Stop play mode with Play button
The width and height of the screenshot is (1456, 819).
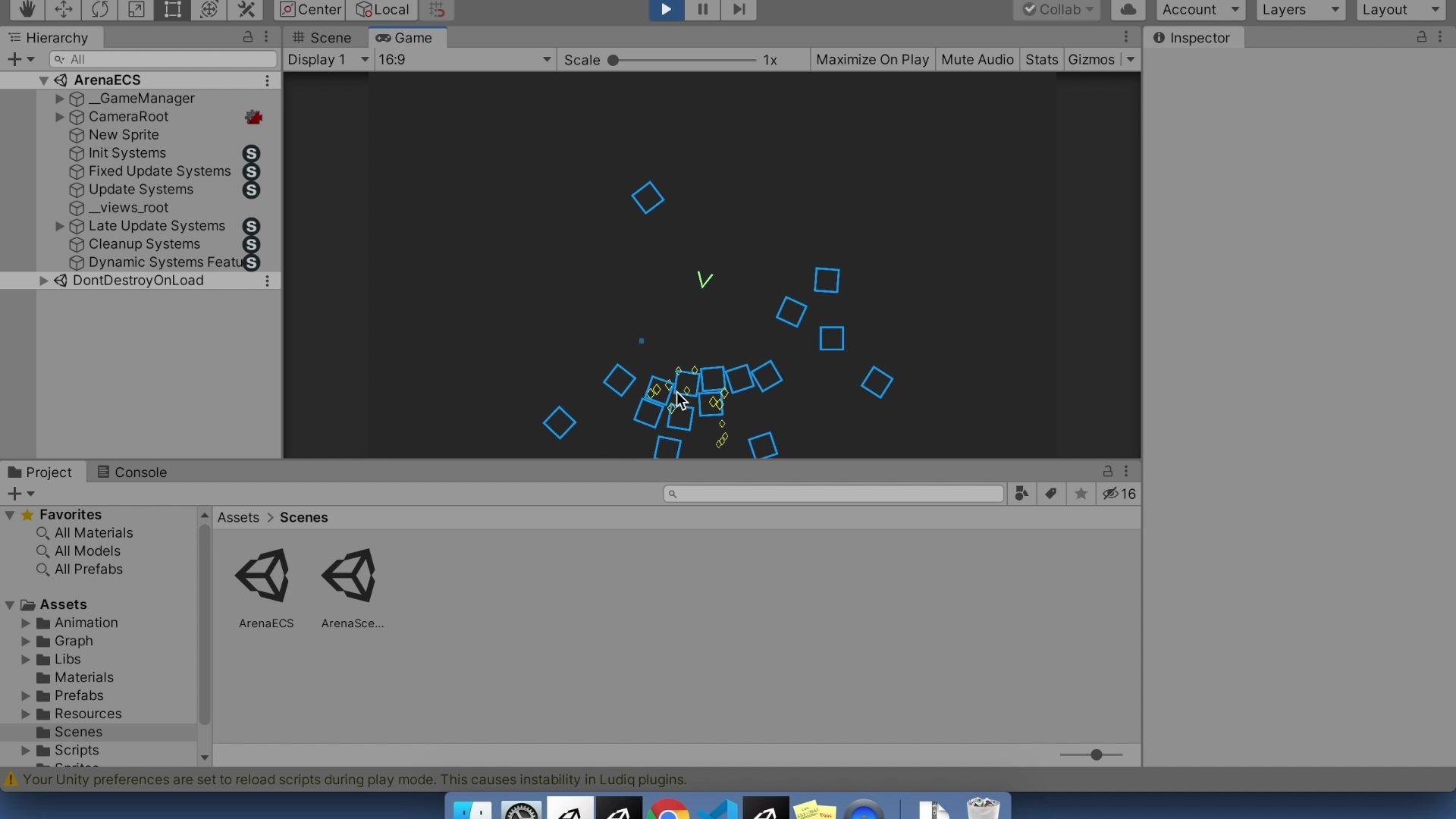point(666,9)
